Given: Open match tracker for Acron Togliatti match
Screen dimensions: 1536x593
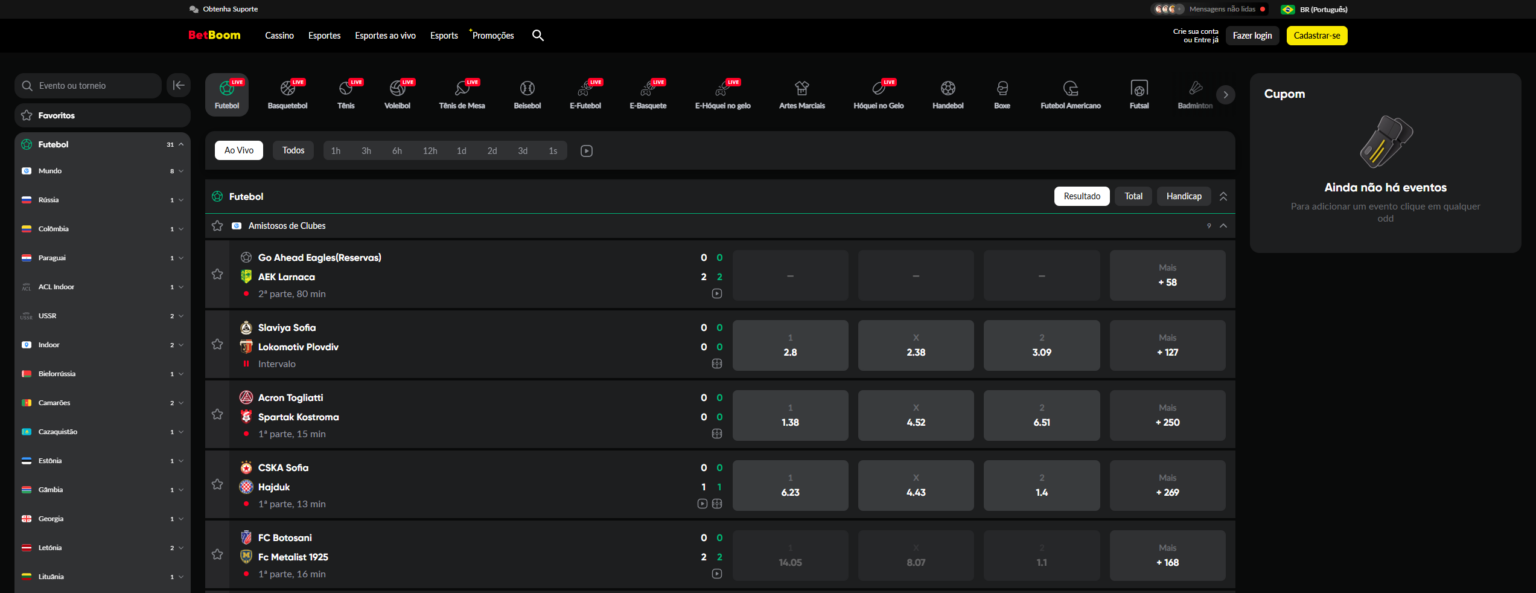Looking at the screenshot, I should [x=717, y=434].
